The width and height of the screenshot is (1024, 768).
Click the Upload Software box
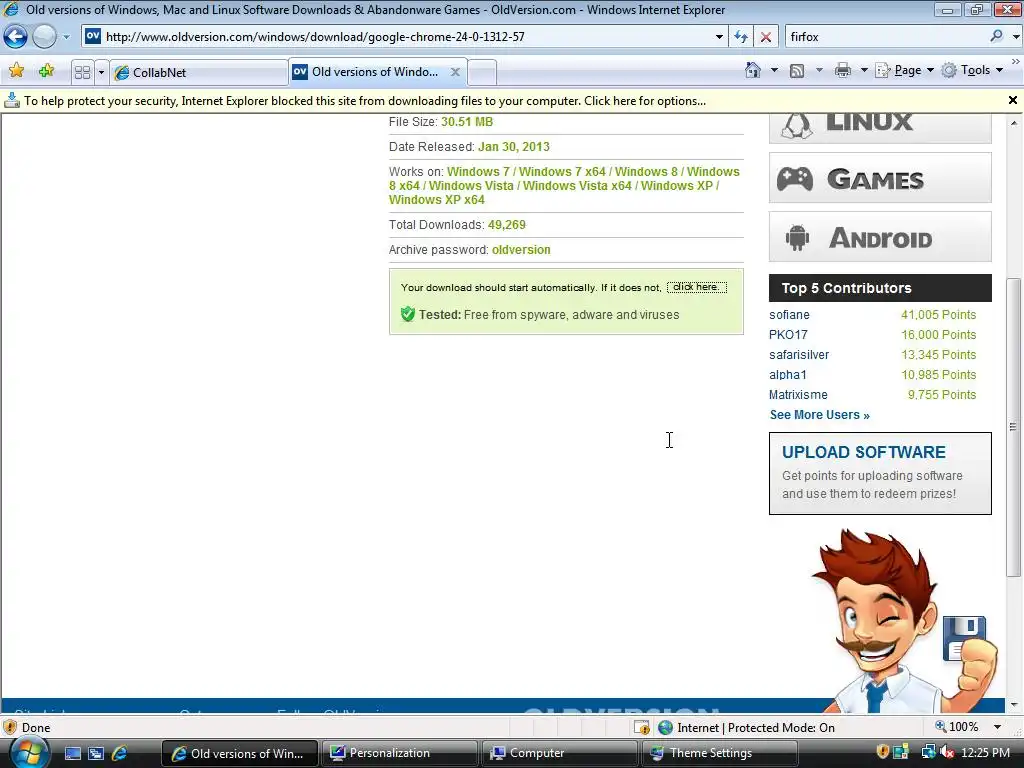click(x=880, y=473)
